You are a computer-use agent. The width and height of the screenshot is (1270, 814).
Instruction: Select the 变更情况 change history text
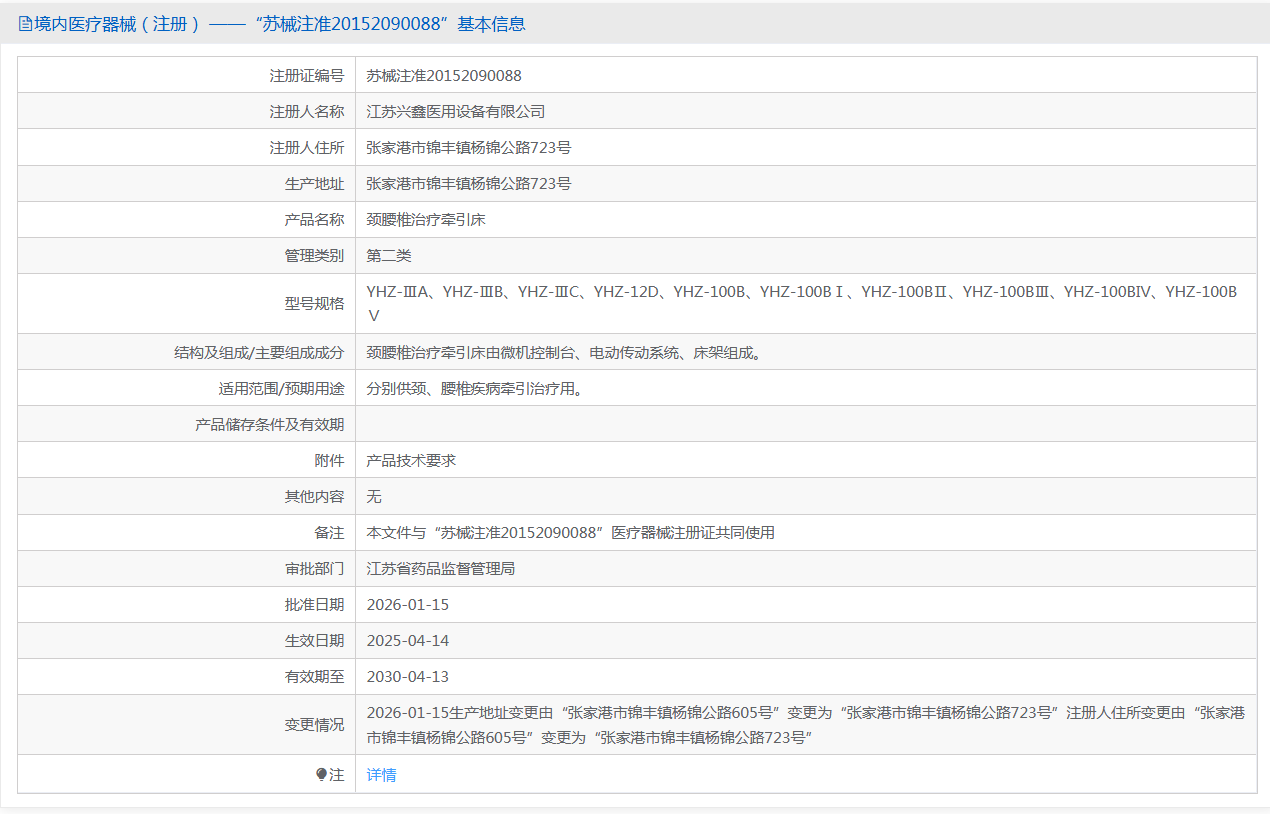tap(806, 724)
